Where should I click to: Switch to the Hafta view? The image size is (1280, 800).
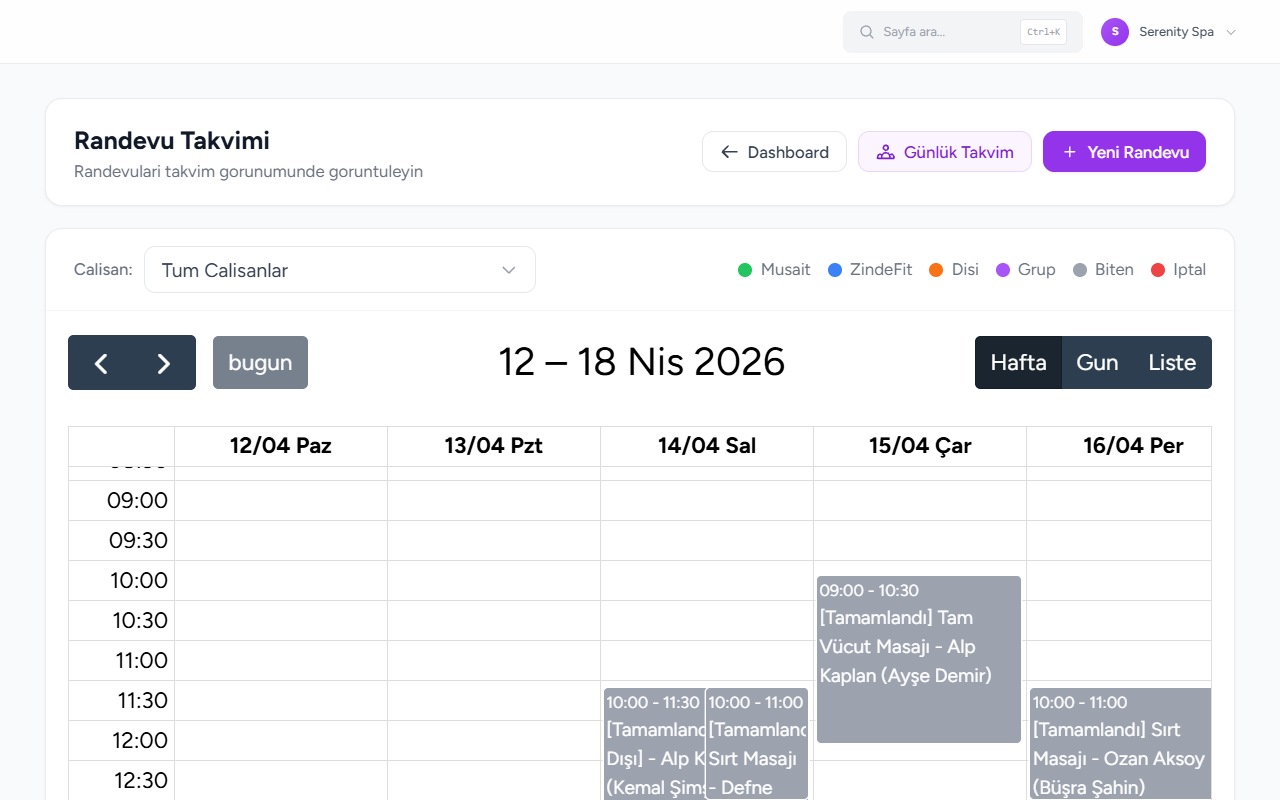point(1018,362)
